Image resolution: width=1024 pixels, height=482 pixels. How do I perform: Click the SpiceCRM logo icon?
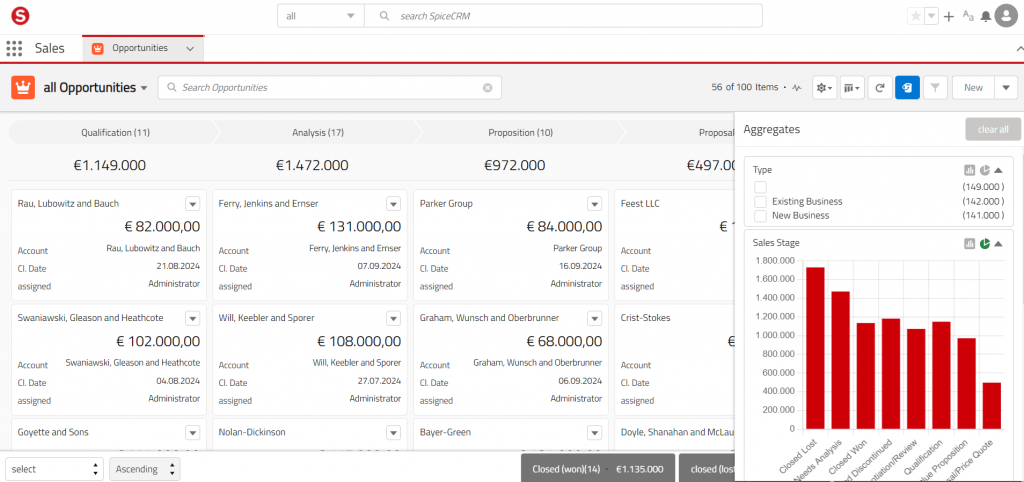(x=20, y=16)
